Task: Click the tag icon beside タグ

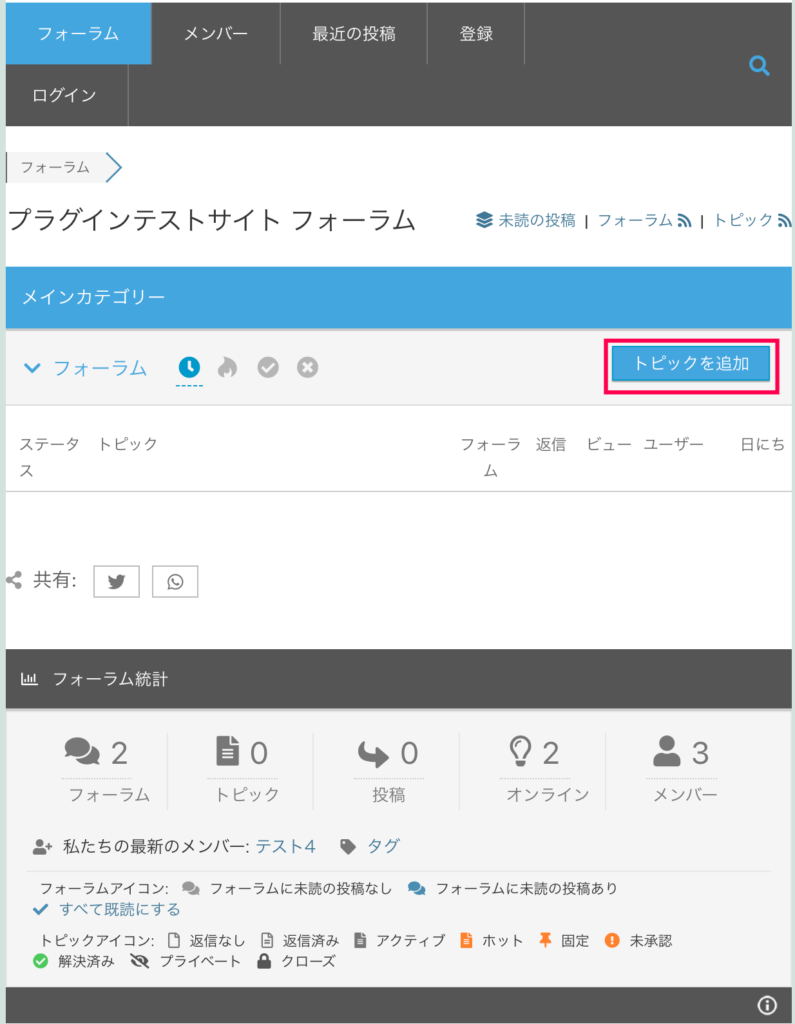Action: (x=348, y=847)
